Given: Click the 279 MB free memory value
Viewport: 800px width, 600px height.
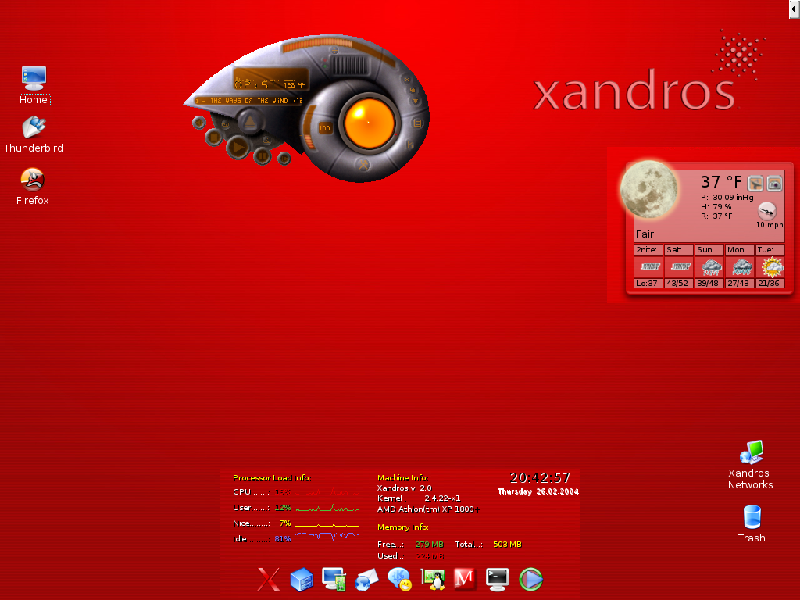Looking at the screenshot, I should click(x=429, y=544).
